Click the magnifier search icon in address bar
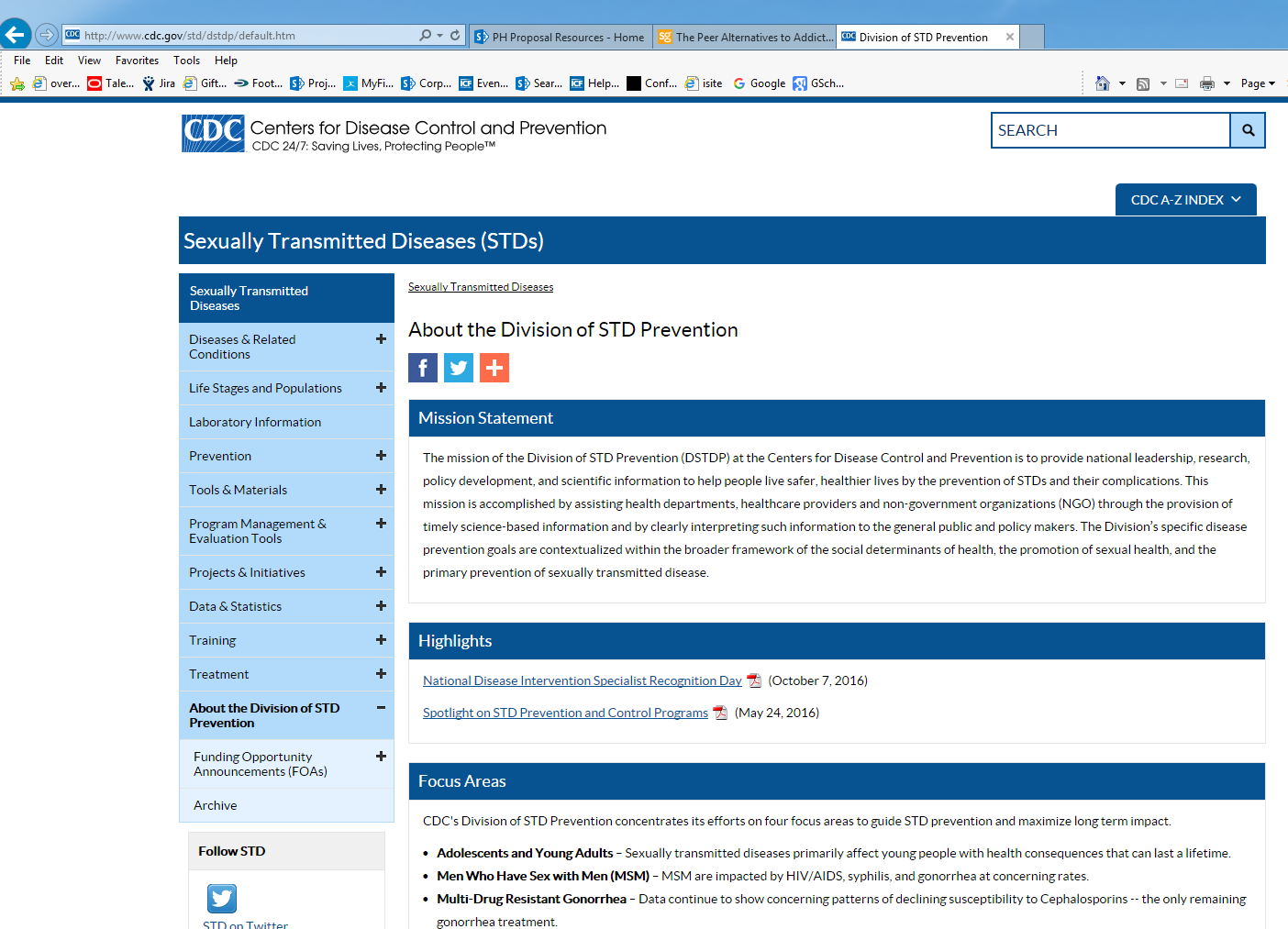Image resolution: width=1288 pixels, height=929 pixels. [425, 36]
